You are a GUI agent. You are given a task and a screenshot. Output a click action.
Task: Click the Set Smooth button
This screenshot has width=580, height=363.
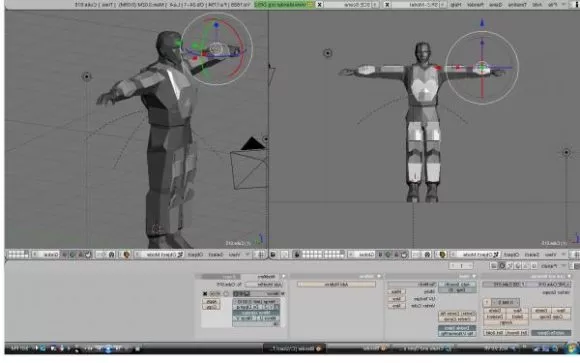click(516, 333)
